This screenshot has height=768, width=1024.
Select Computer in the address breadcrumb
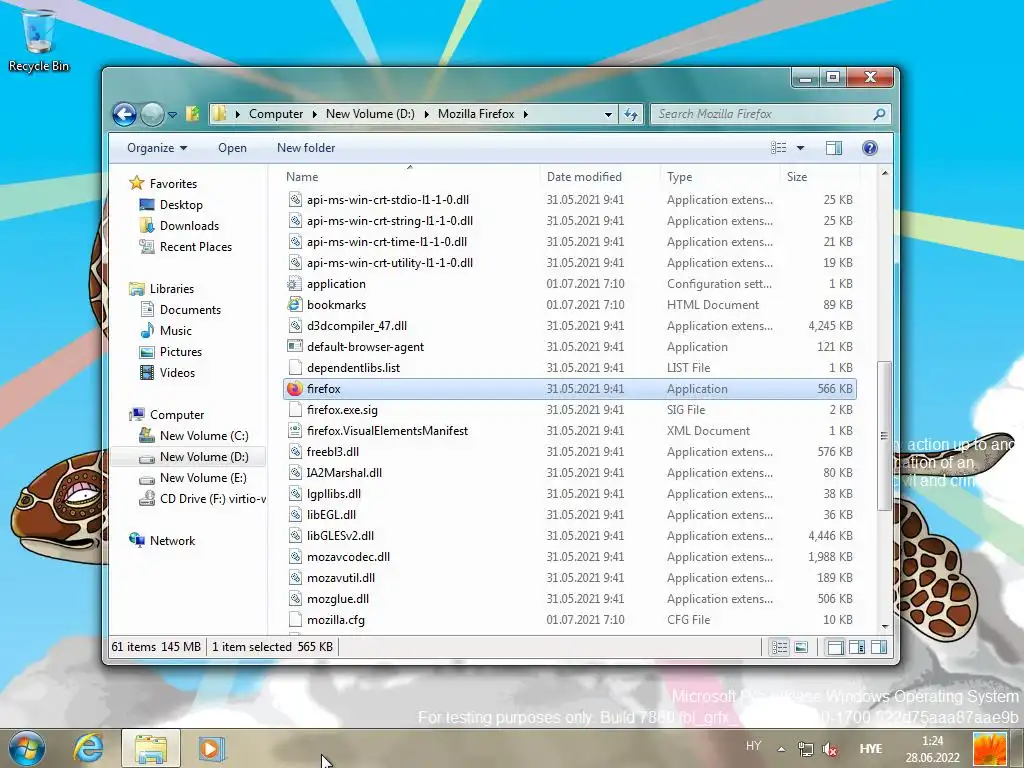[x=276, y=114]
